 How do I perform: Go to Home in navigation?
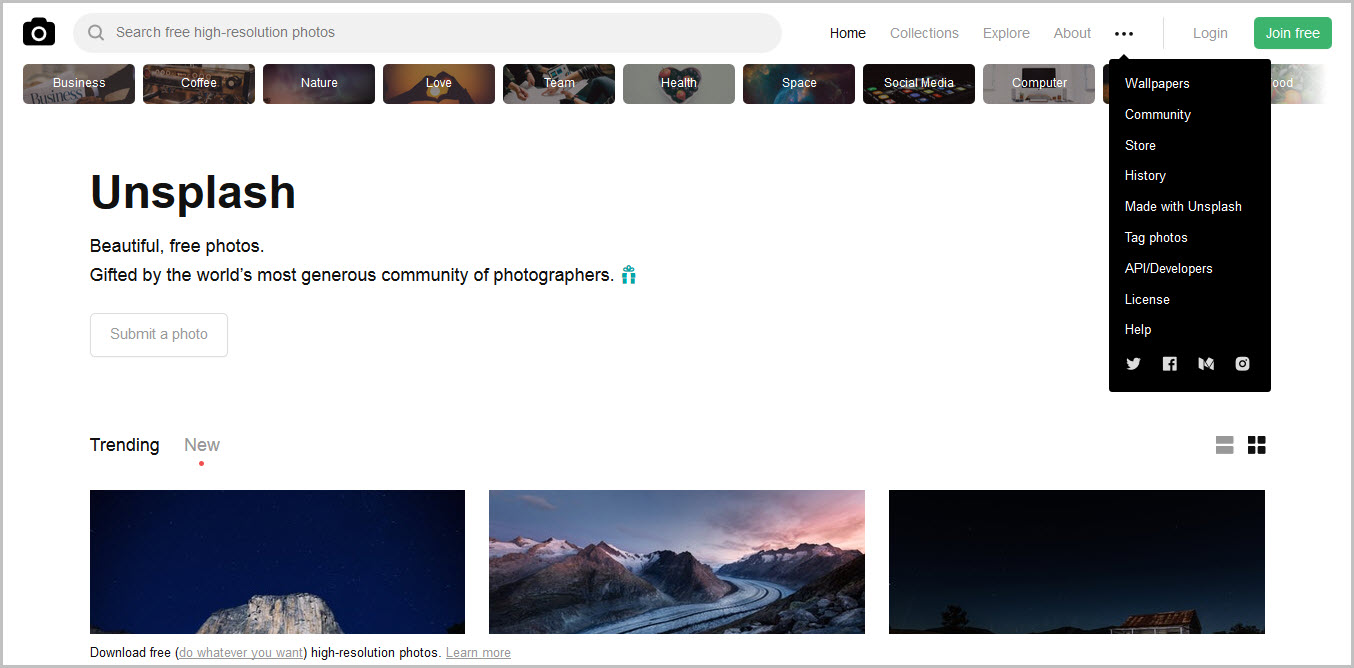click(848, 33)
